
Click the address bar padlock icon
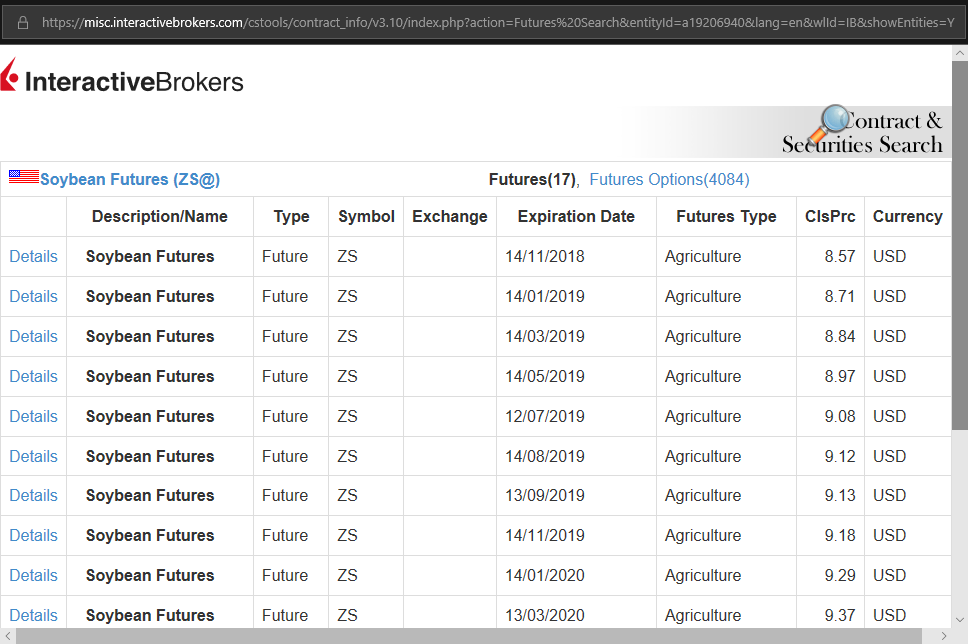click(24, 22)
